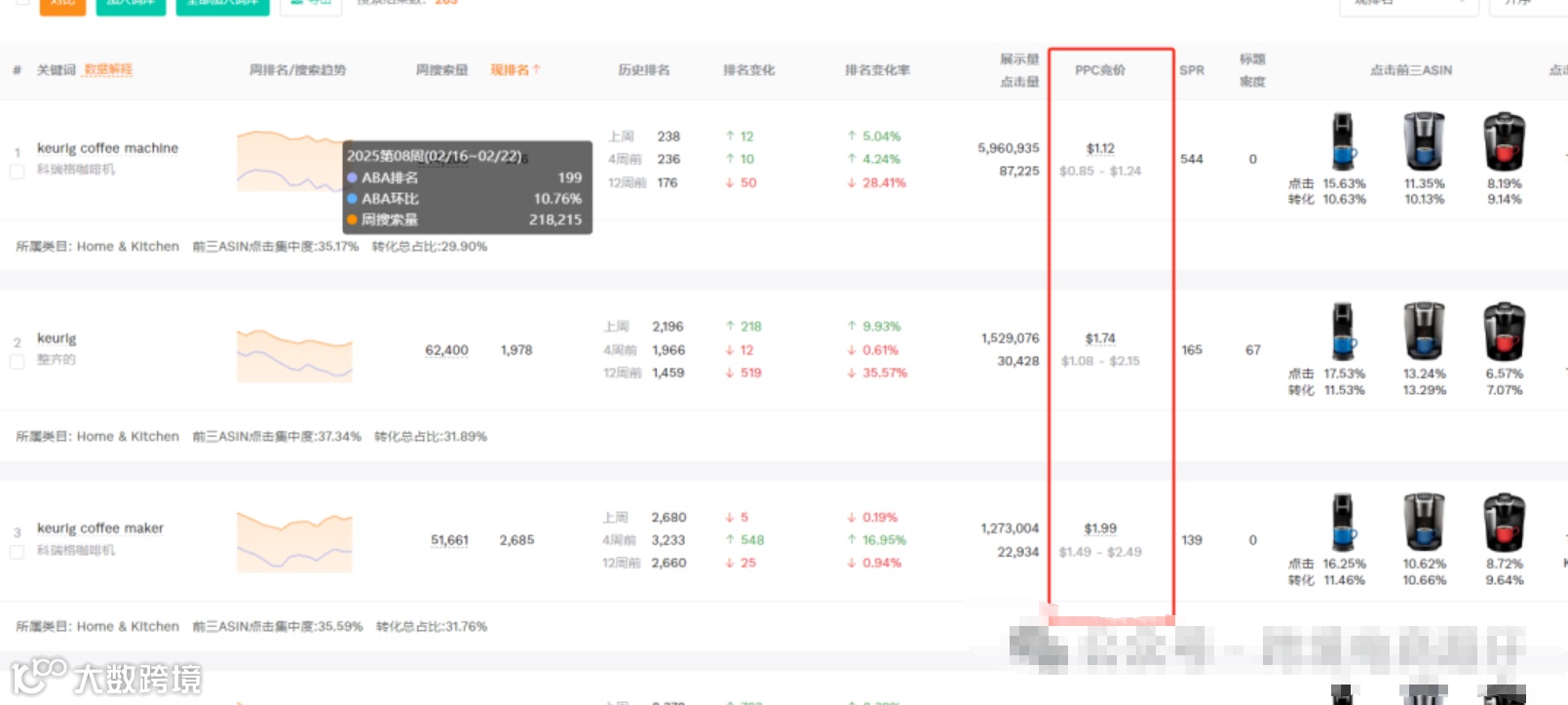This screenshot has width=1568, height=705.
Task: Click the SPR value 139
Action: tap(1192, 540)
